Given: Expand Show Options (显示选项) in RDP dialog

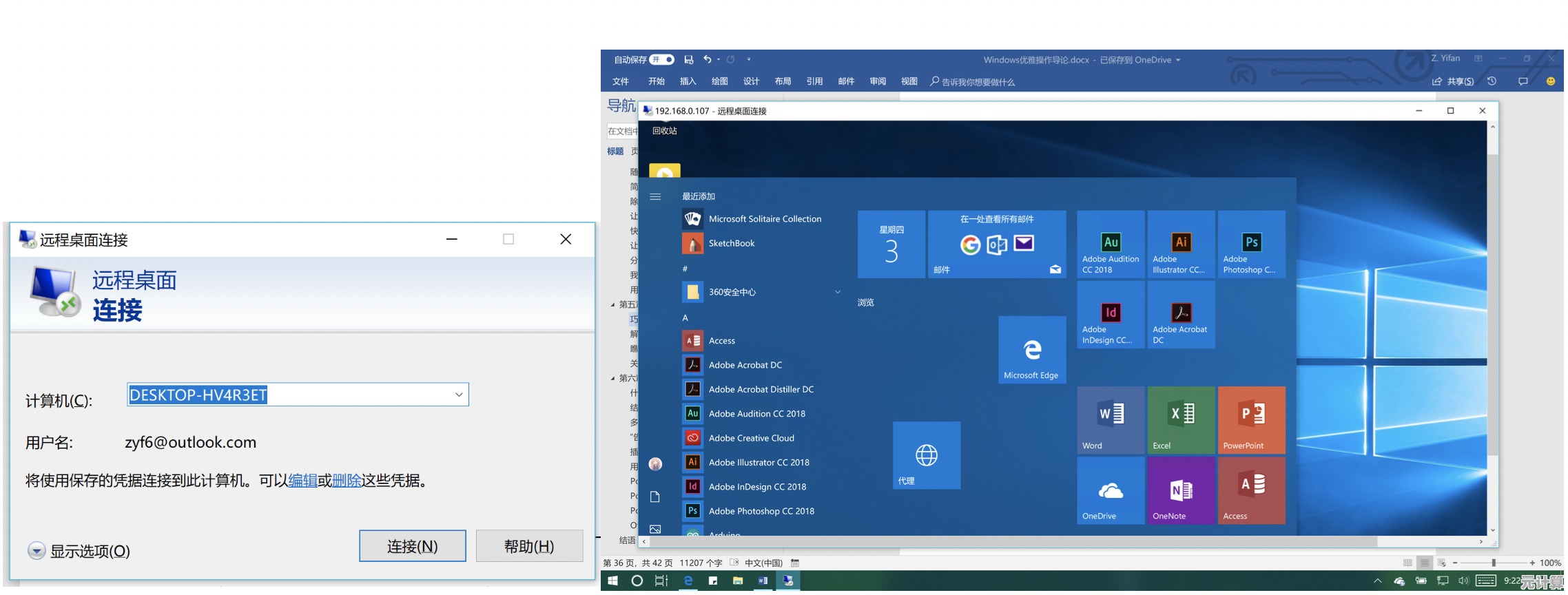Looking at the screenshot, I should pyautogui.click(x=79, y=551).
